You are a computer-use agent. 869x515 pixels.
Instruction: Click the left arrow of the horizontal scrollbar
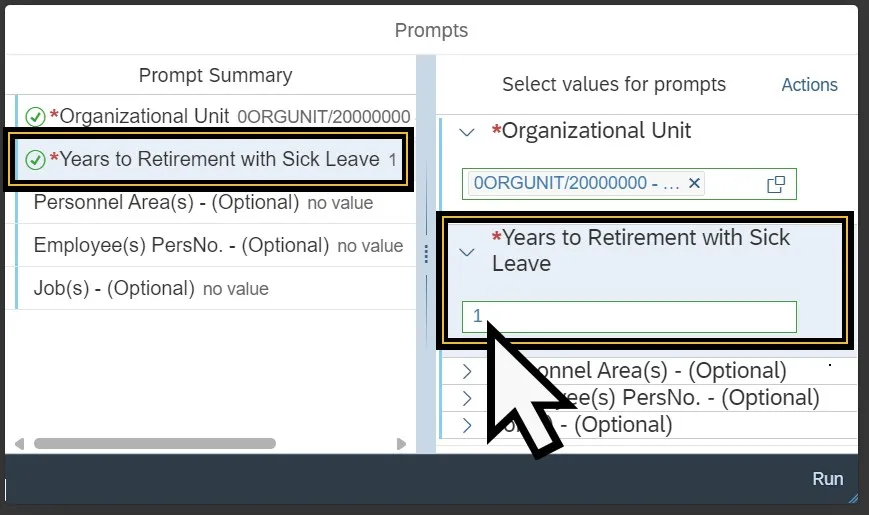pos(19,443)
